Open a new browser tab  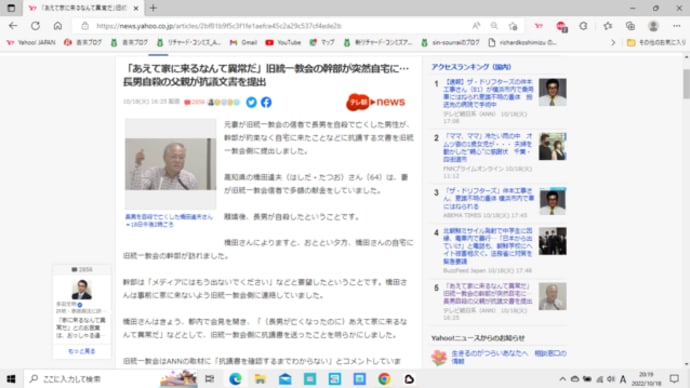pos(153,8)
